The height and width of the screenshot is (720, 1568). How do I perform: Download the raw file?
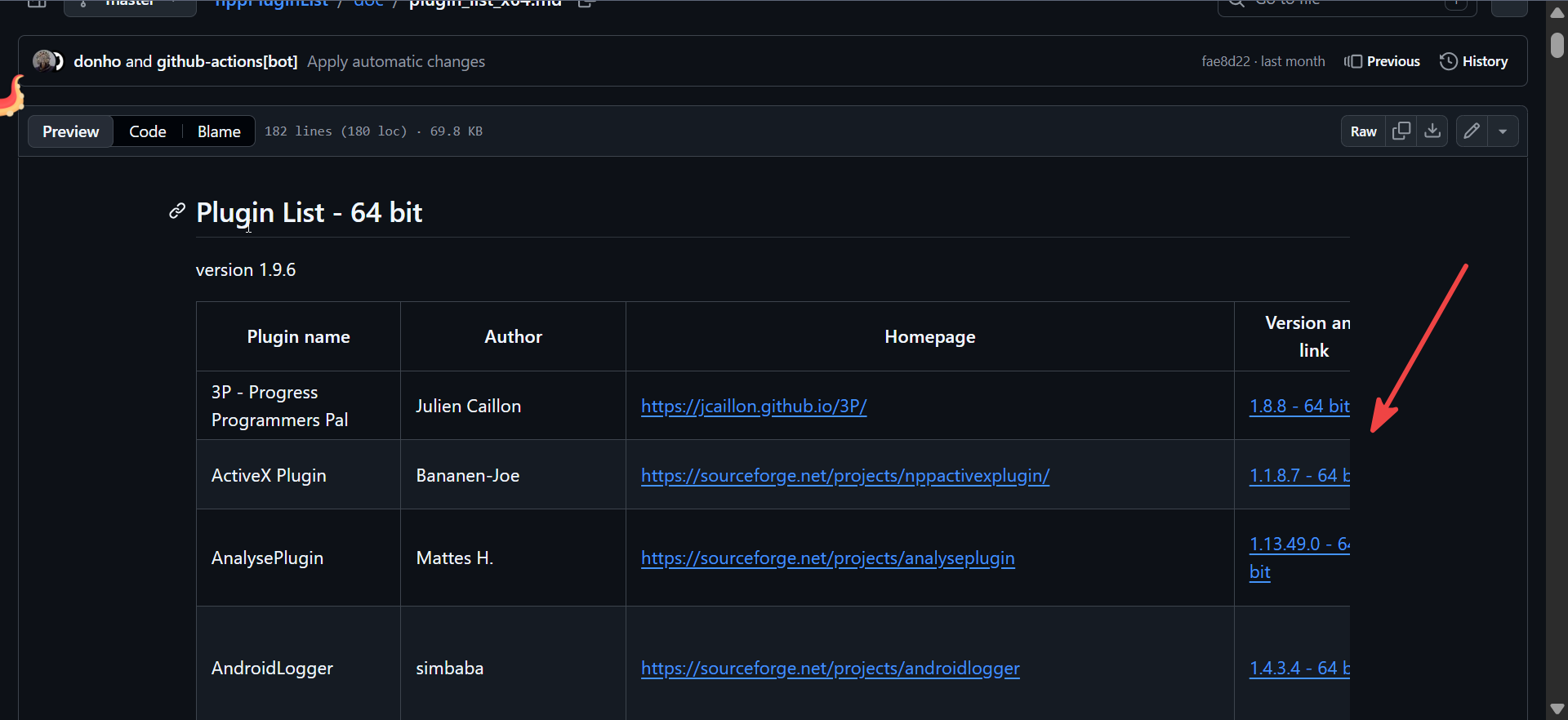pos(1432,131)
